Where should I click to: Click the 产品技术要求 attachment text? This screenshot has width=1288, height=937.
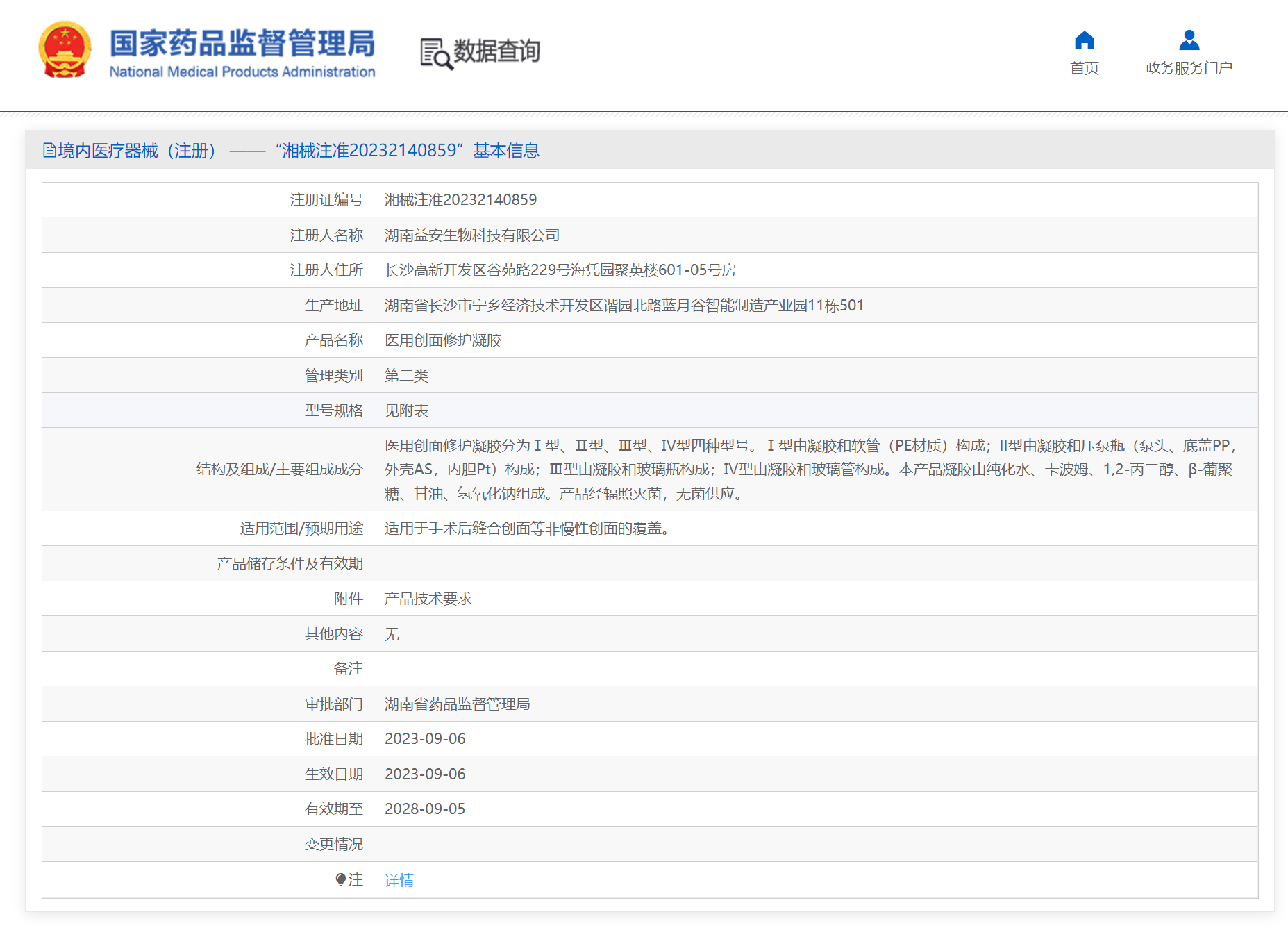[x=428, y=599]
